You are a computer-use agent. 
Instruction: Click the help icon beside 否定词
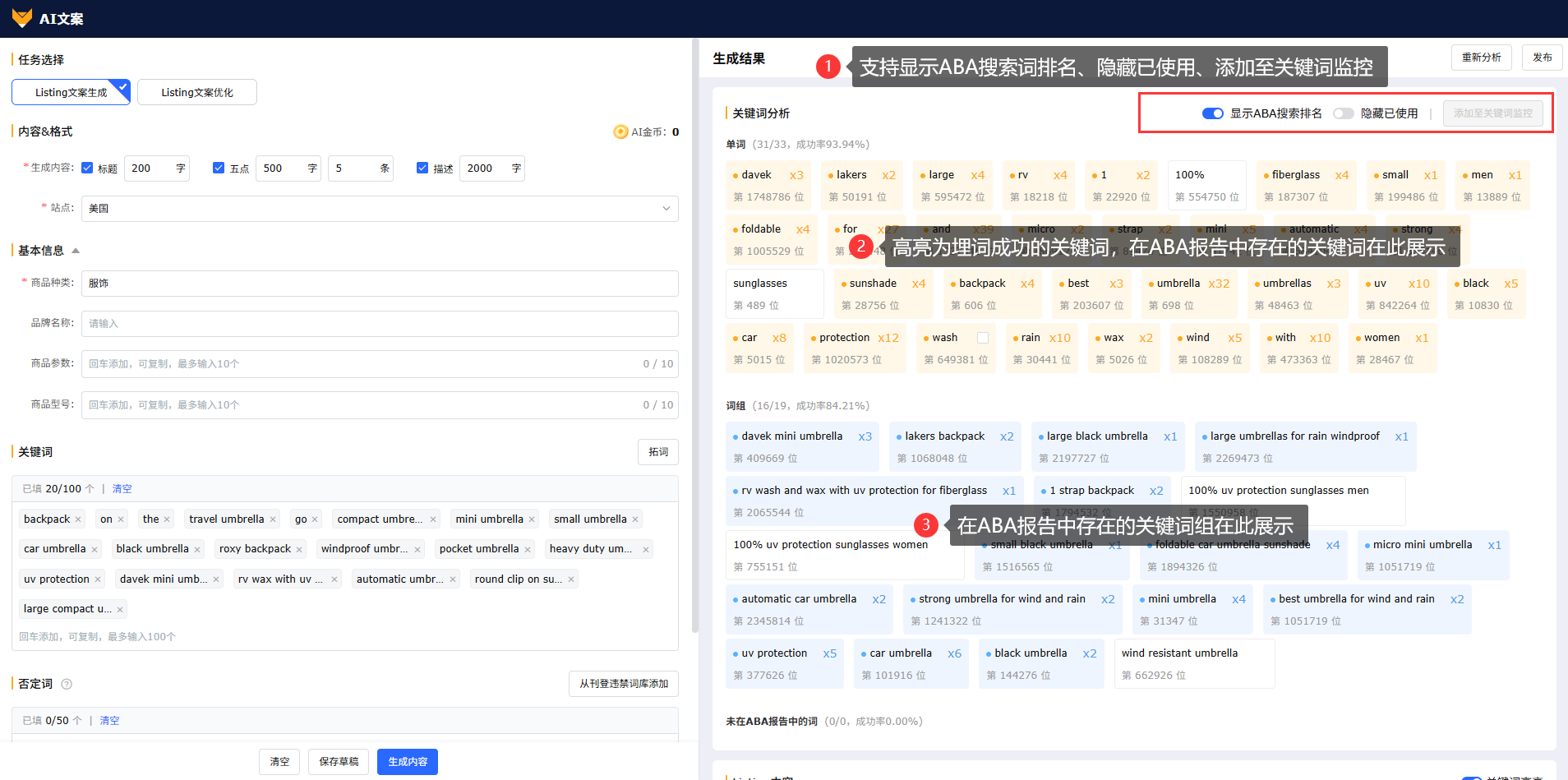point(67,684)
